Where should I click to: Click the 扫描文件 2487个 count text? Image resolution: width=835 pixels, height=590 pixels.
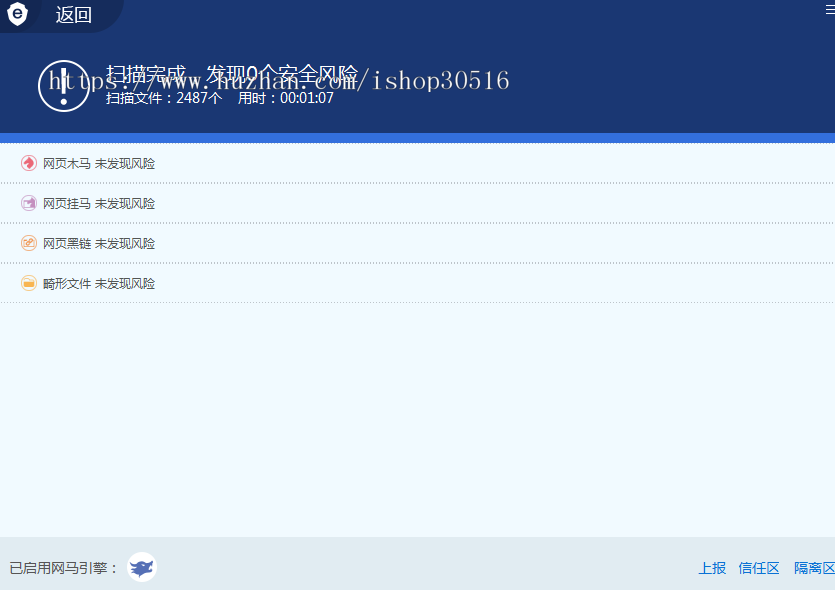click(x=164, y=98)
